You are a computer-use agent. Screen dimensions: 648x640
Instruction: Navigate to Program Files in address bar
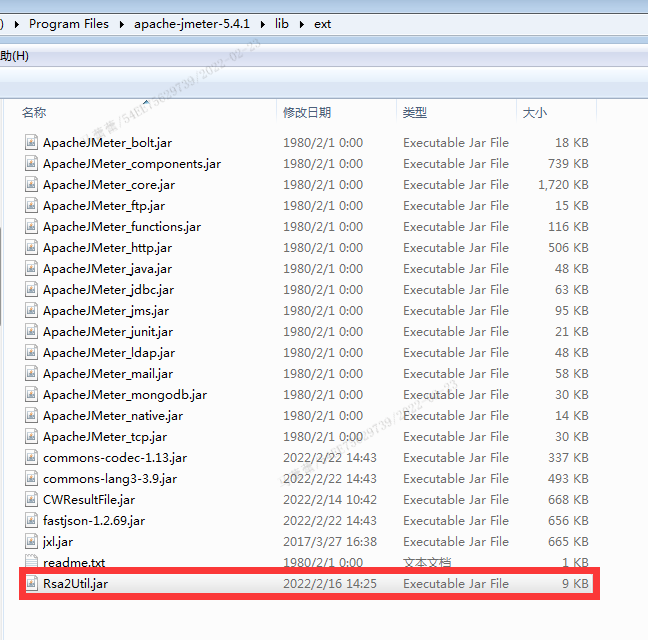[x=69, y=24]
